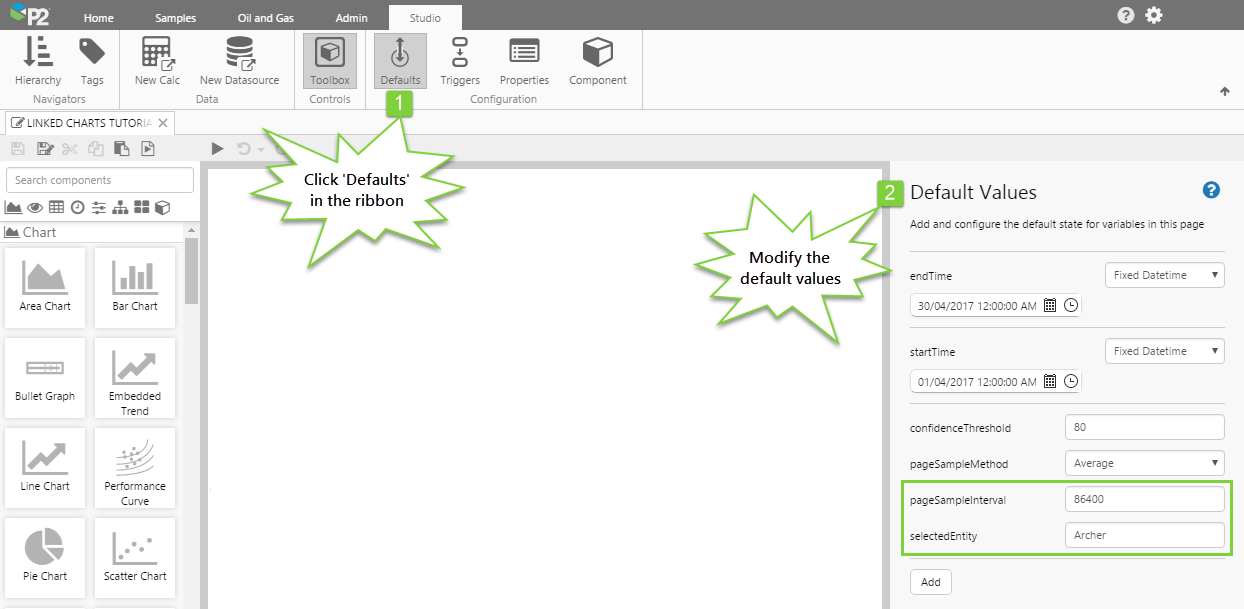This screenshot has width=1244, height=609.
Task: Open the settings gear in top bar
Action: point(1154,16)
